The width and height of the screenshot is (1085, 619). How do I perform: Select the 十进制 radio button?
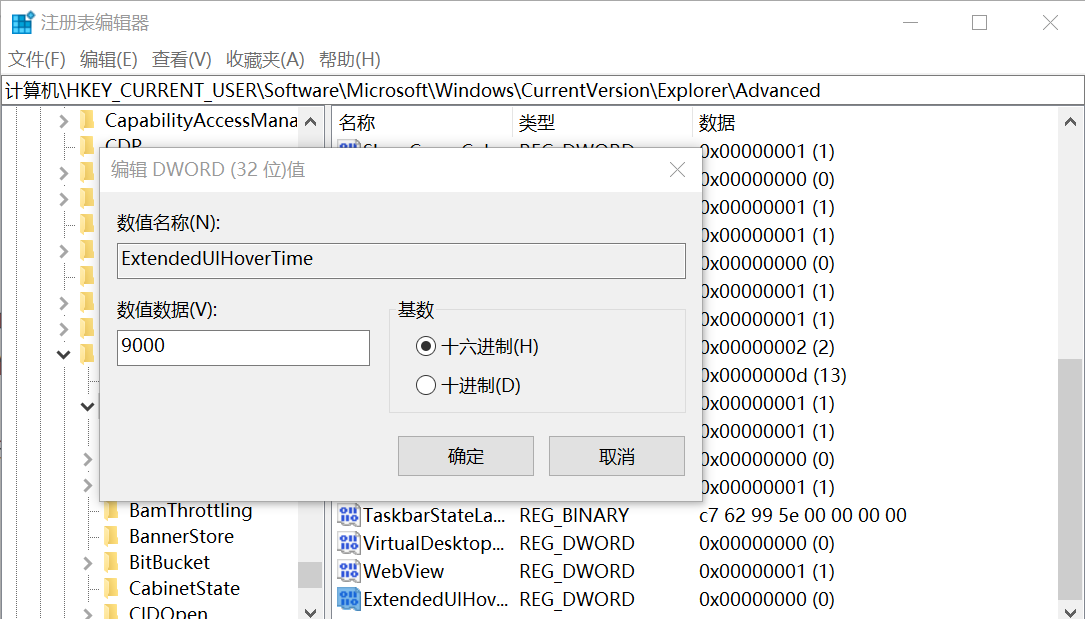[427, 383]
